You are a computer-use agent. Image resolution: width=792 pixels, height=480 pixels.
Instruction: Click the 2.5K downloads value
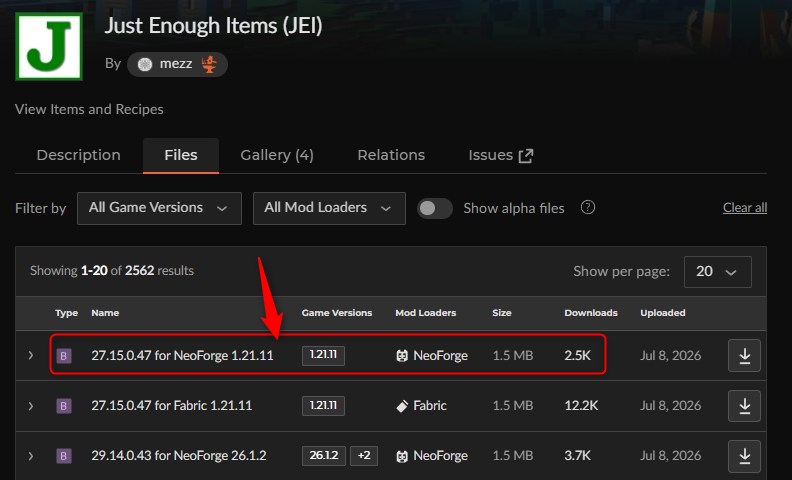coord(577,356)
